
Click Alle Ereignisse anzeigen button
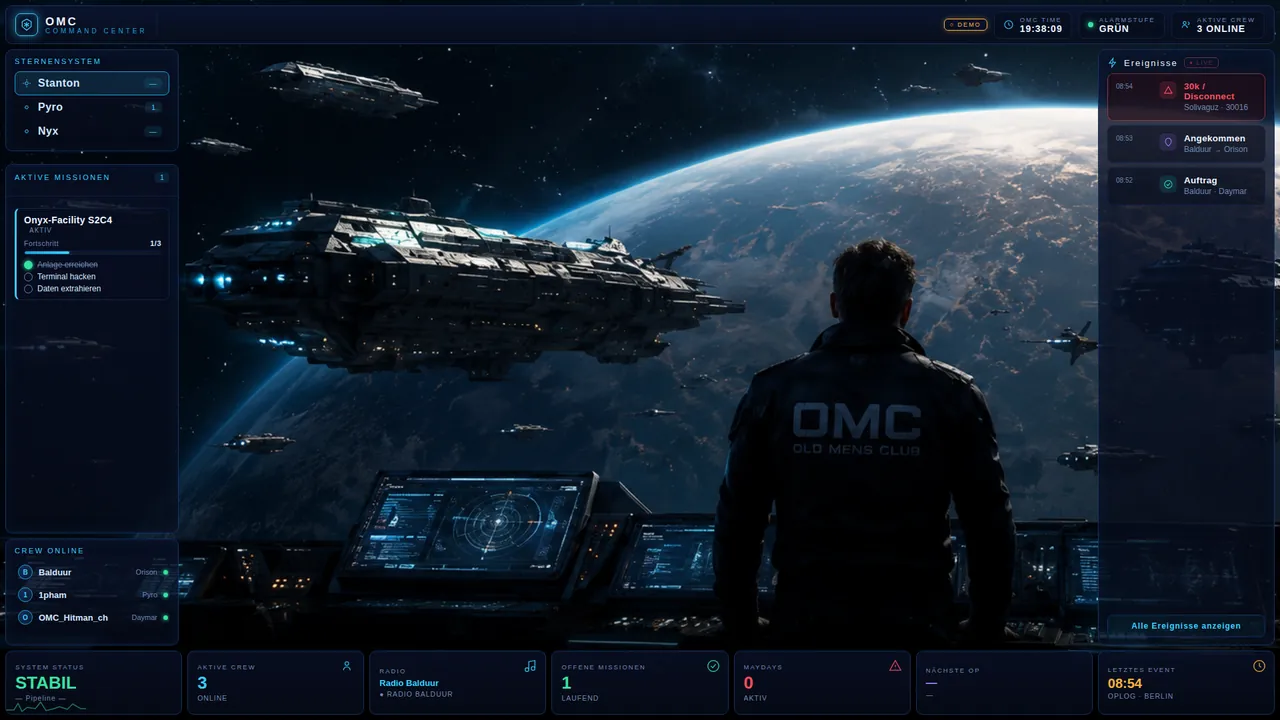(x=1186, y=626)
